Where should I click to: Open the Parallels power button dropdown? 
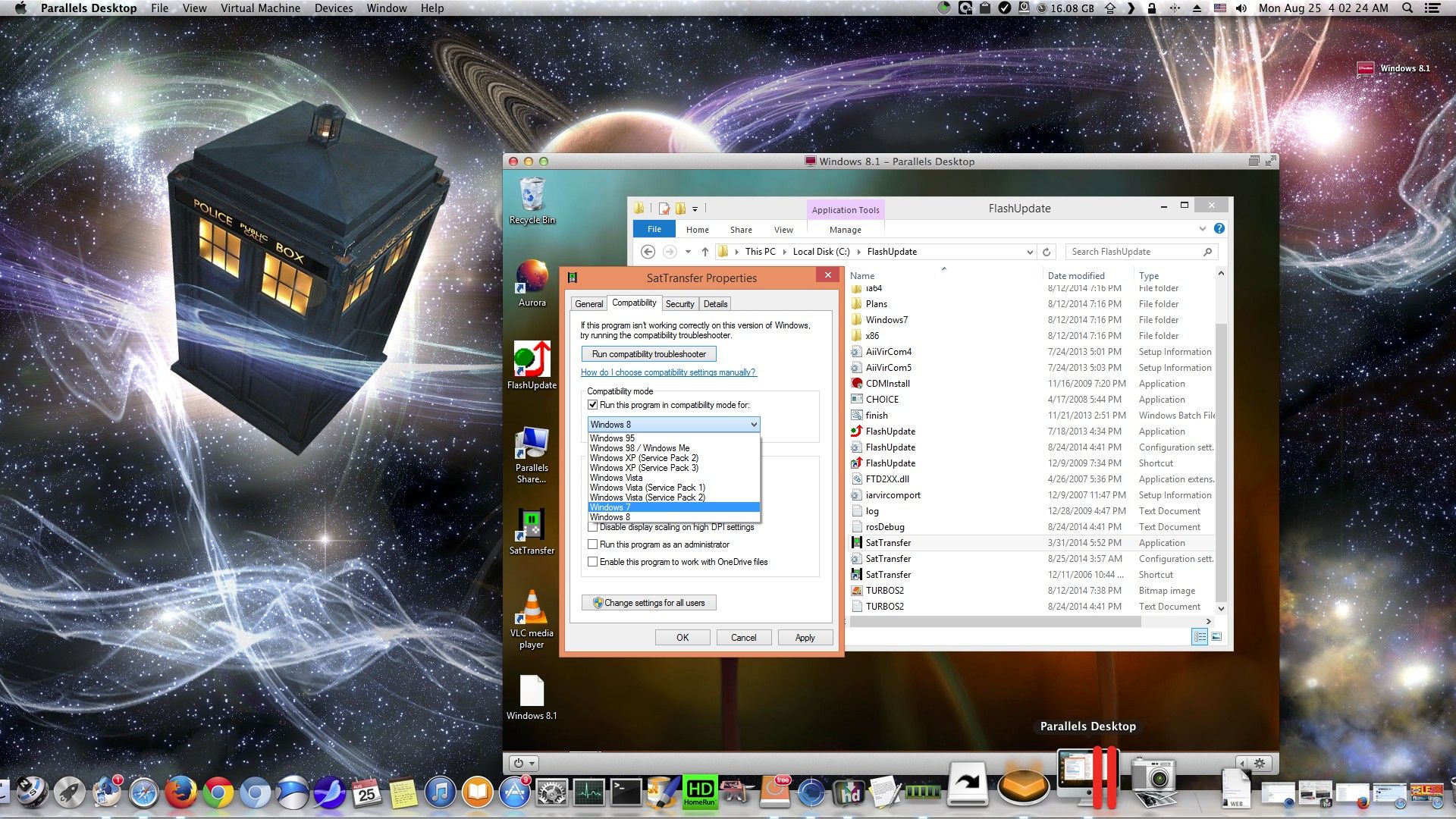click(x=524, y=764)
